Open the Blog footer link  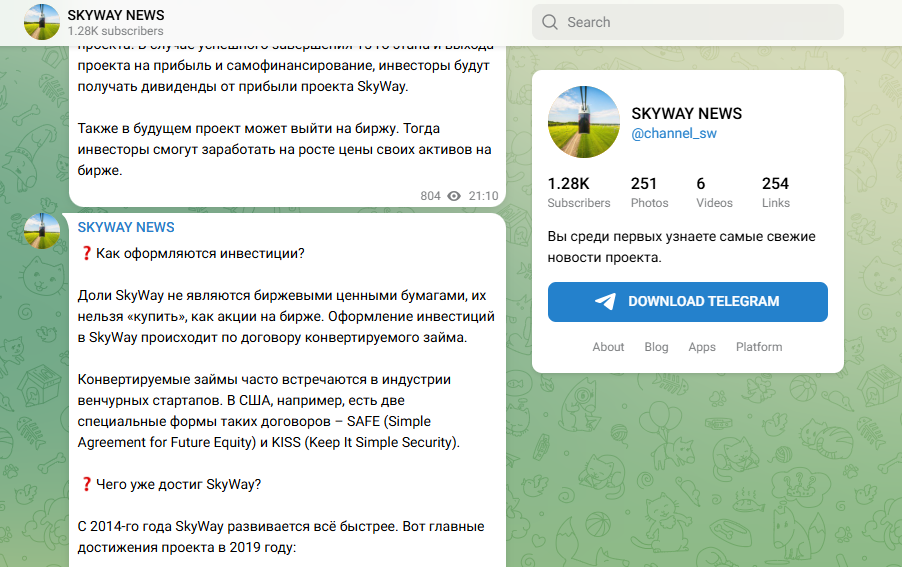coord(656,347)
